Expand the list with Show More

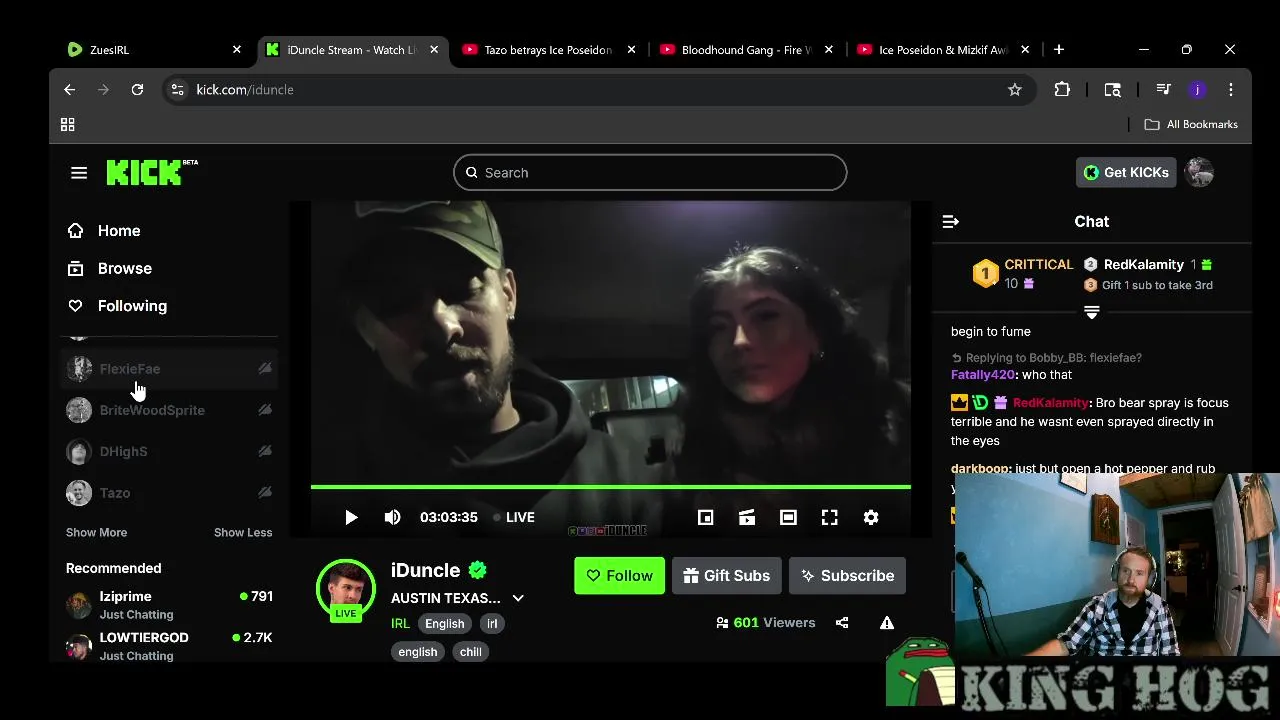(96, 533)
